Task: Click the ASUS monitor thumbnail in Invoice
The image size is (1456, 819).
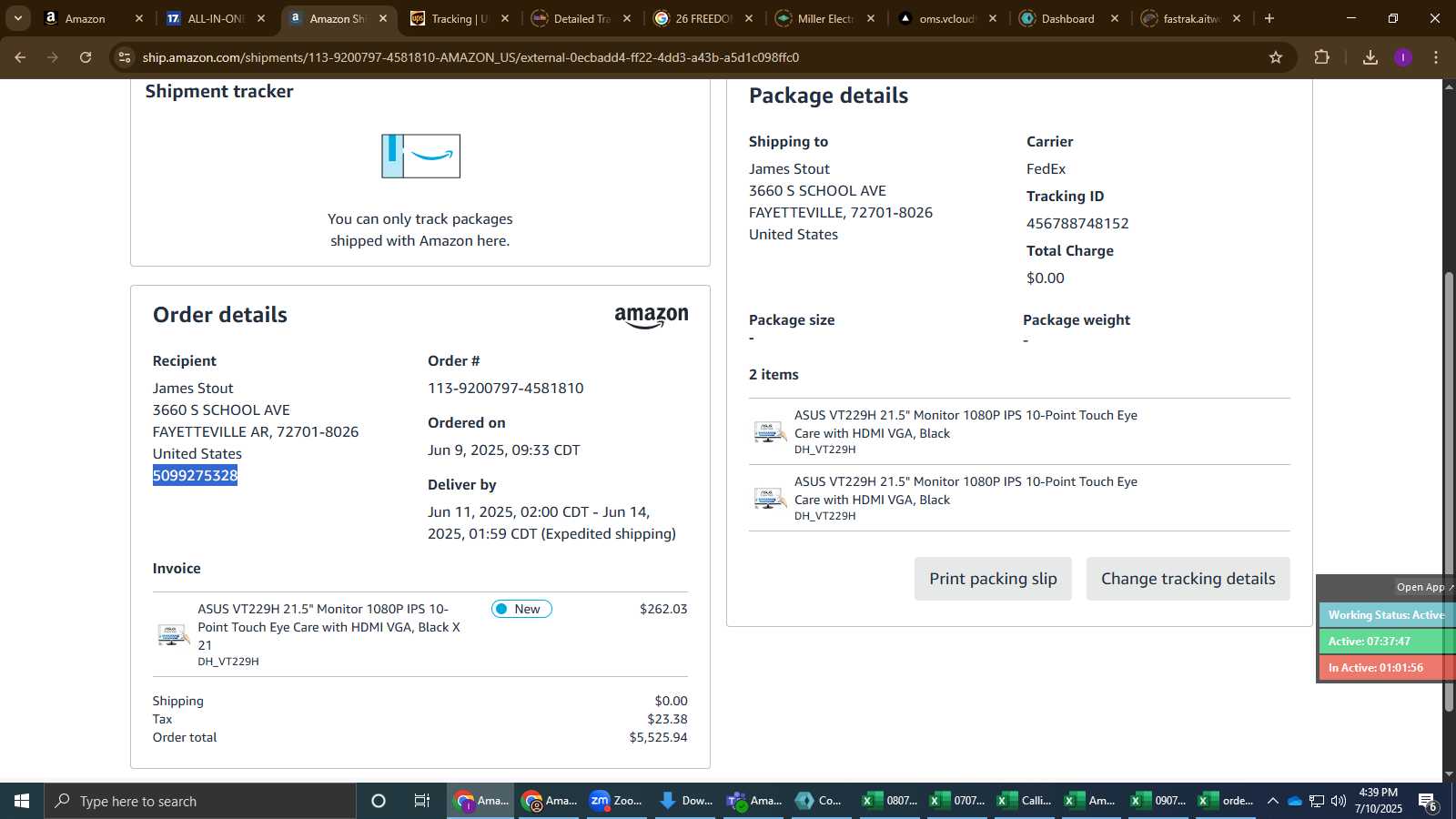Action: pos(173,634)
